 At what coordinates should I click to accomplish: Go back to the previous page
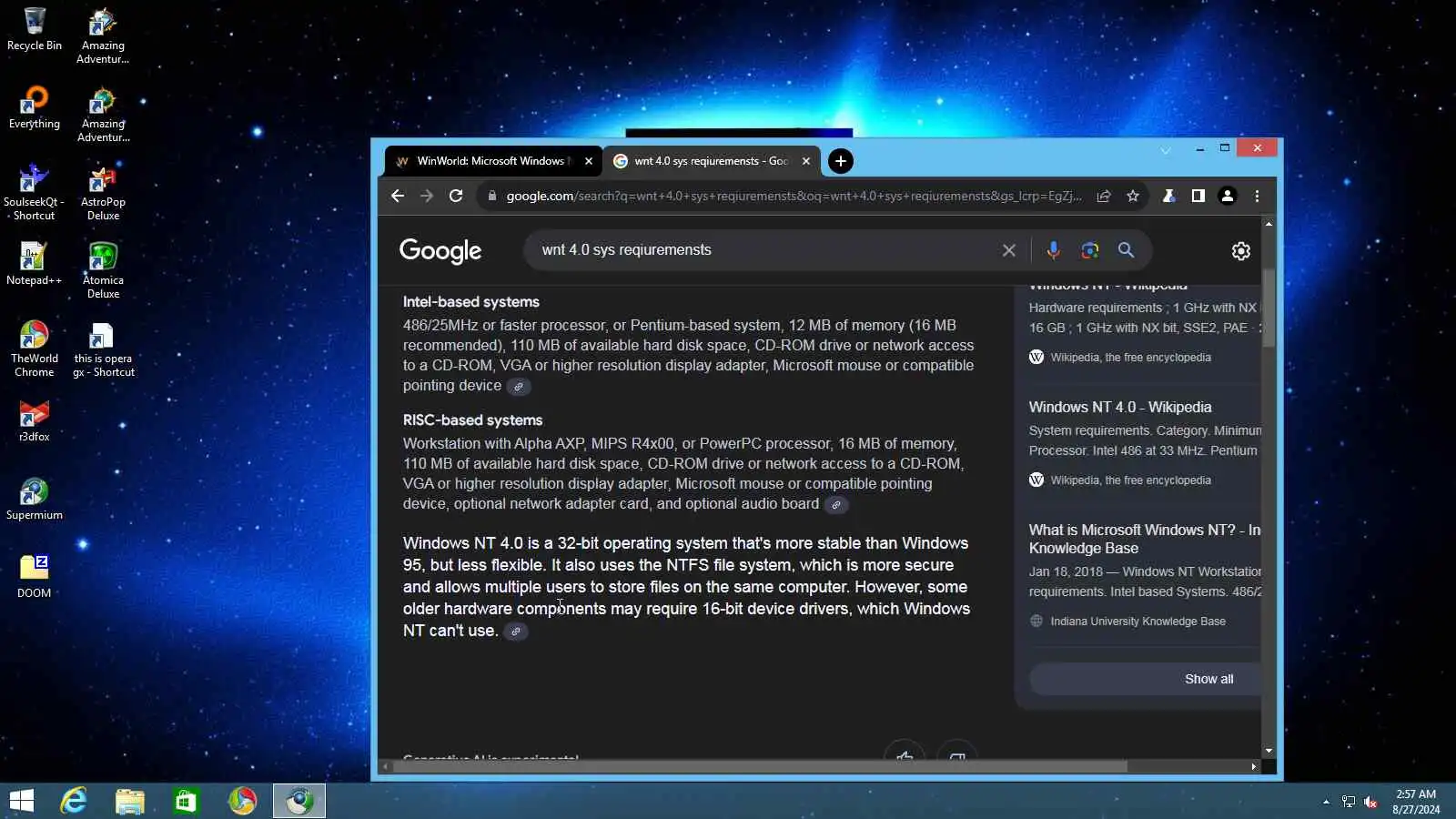point(398,196)
